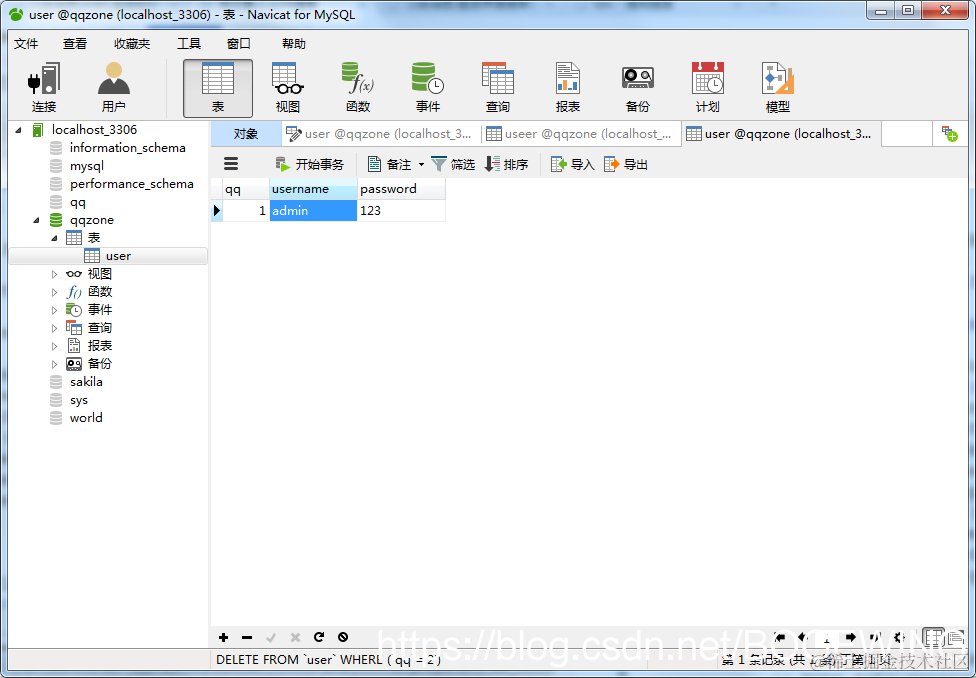Click the password column header
This screenshot has width=976, height=678.
pos(401,189)
